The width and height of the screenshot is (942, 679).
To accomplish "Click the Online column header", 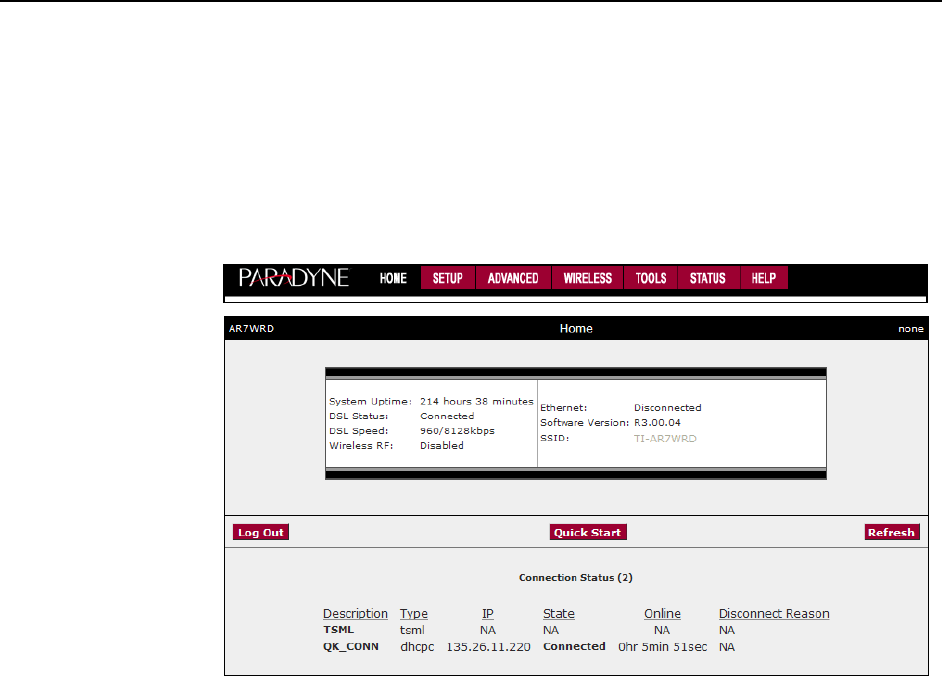I will (662, 614).
